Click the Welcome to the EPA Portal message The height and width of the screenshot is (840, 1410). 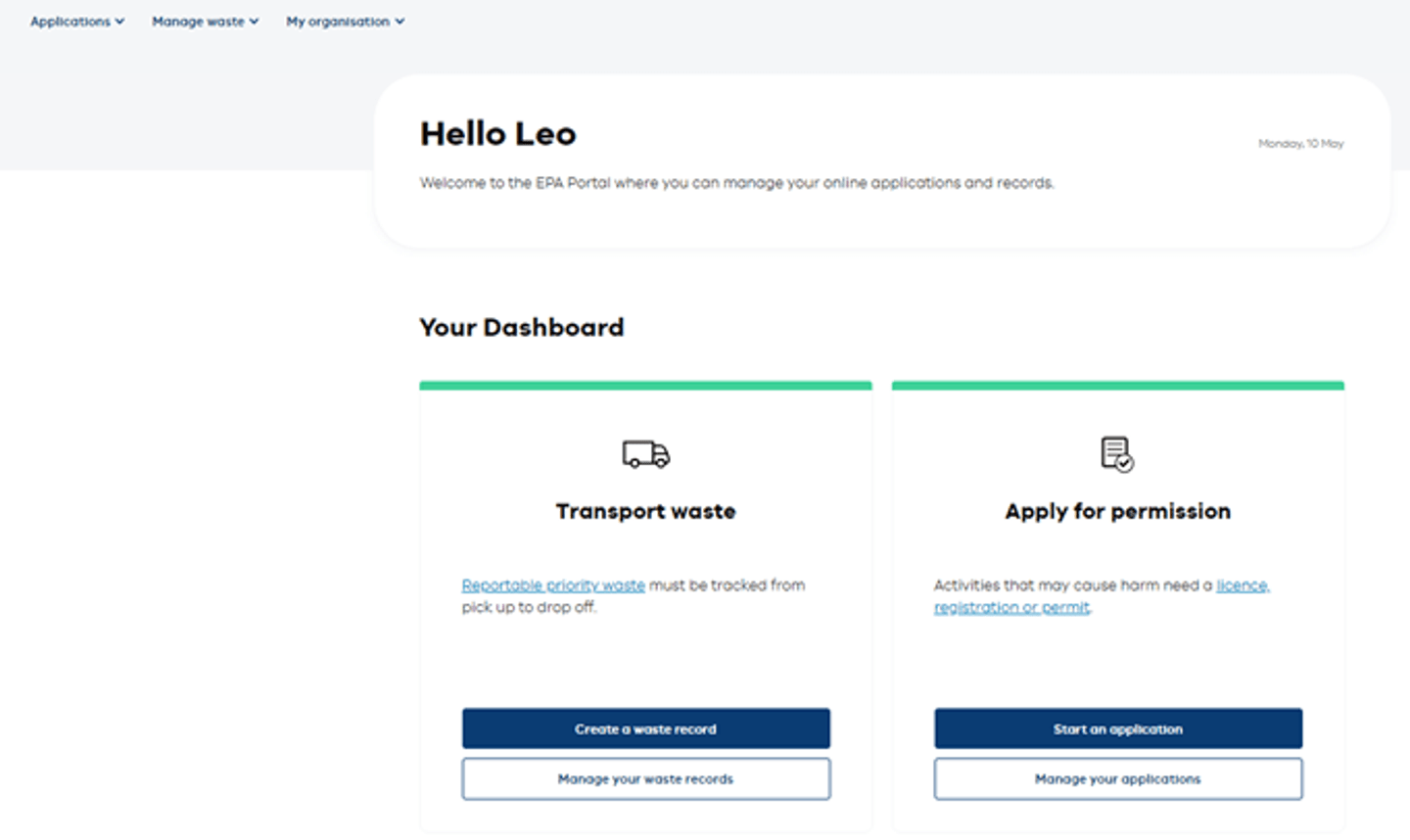736,183
